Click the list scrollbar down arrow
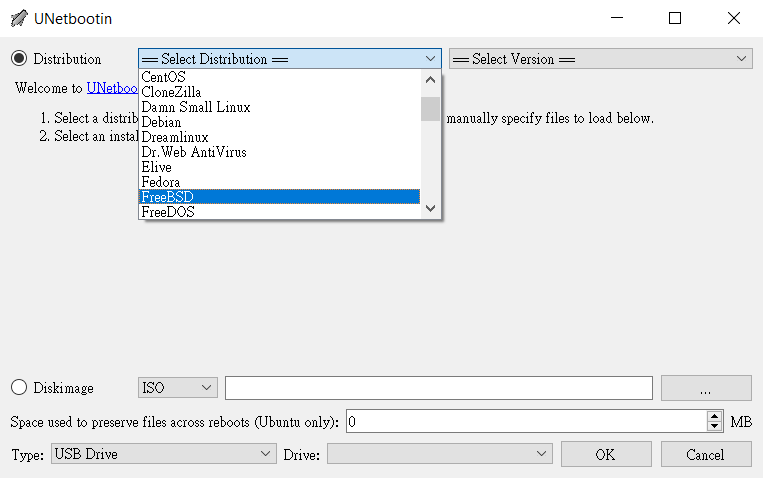The image size is (763, 478). point(430,208)
